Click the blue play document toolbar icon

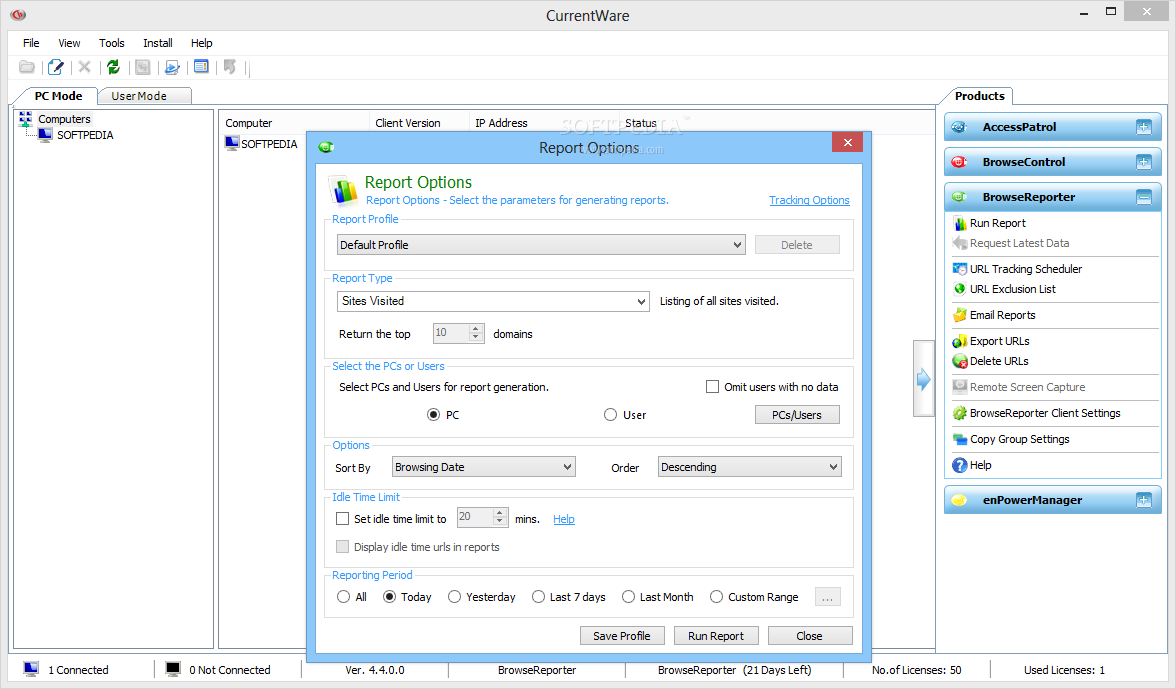[x=172, y=67]
